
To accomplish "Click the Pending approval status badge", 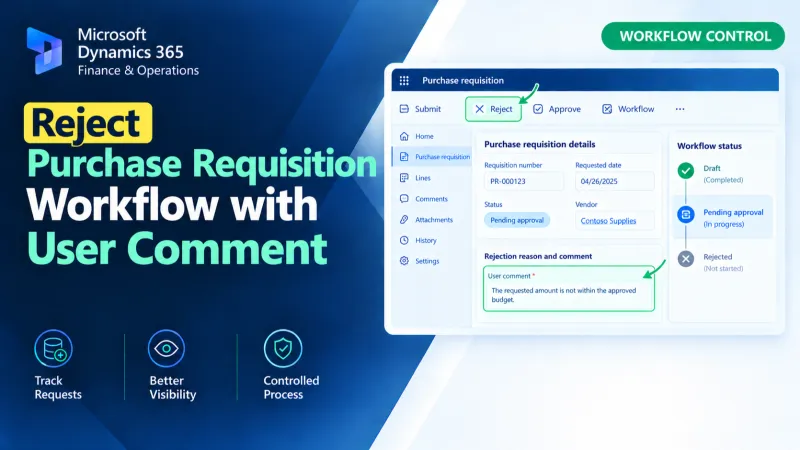I will (x=517, y=220).
